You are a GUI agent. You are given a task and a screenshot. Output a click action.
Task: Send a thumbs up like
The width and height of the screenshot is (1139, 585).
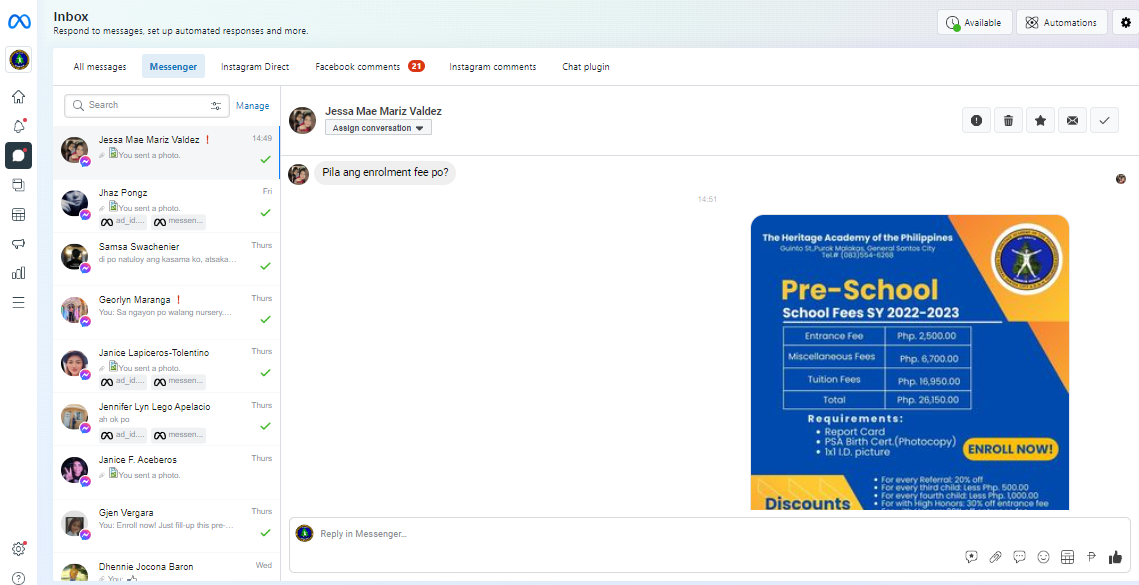1115,557
